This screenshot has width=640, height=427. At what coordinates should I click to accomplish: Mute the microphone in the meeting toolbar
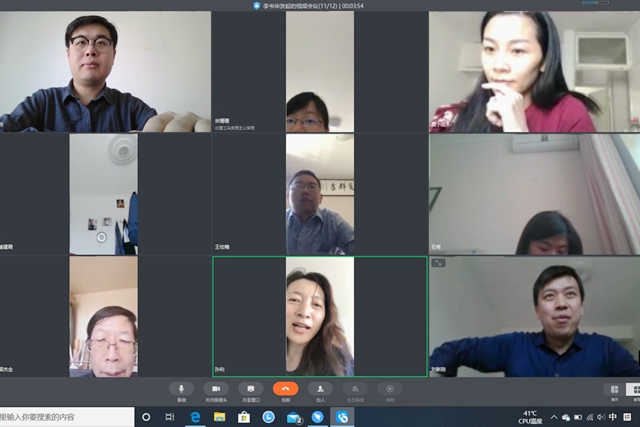coord(181,389)
